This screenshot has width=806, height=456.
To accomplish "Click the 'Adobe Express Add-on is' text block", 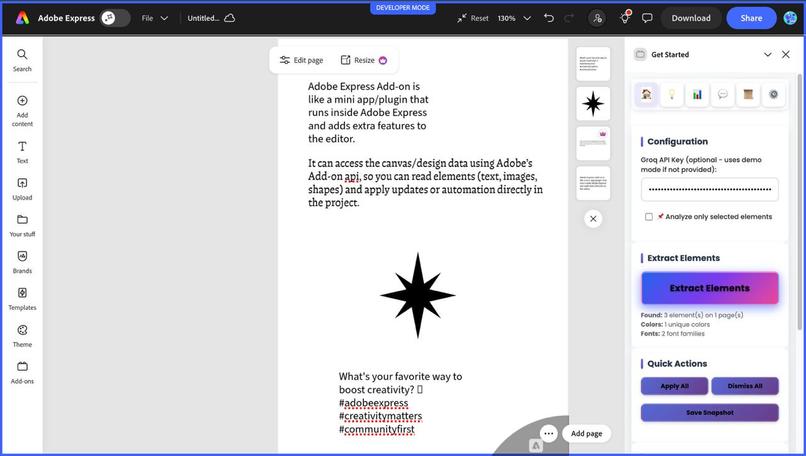I will click(368, 112).
